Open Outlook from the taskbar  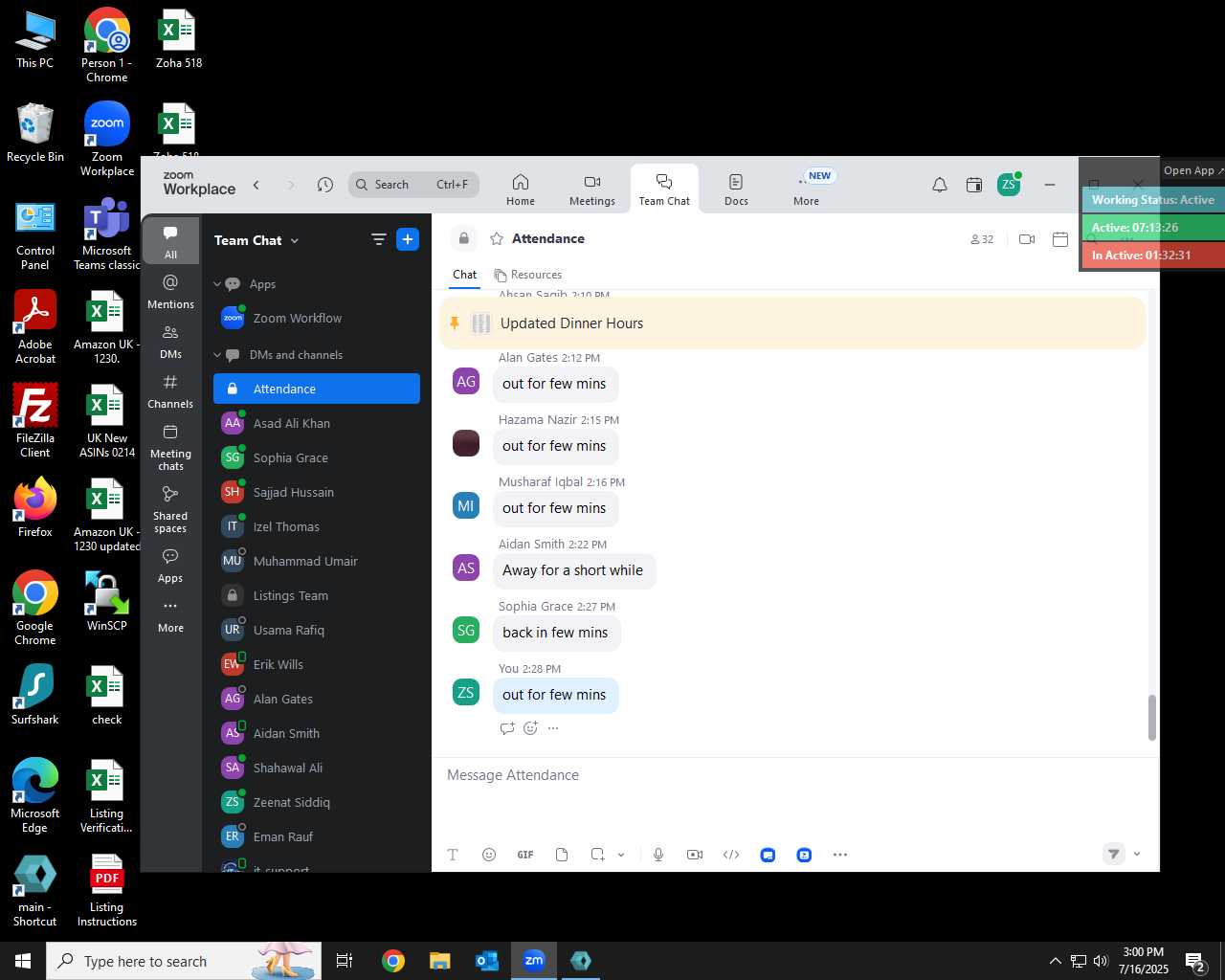(x=487, y=961)
